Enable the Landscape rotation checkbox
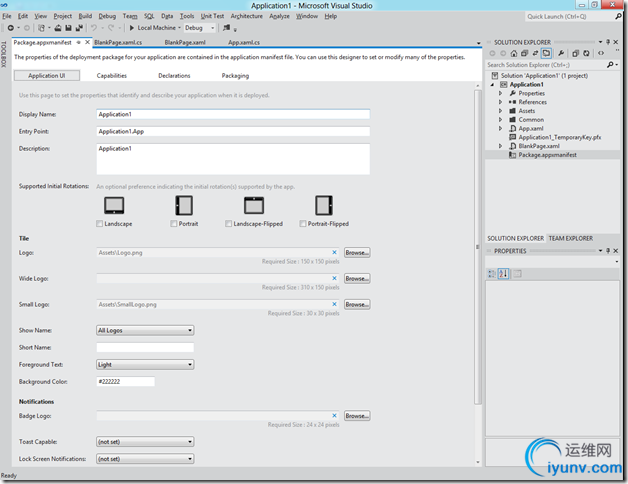 pyautogui.click(x=100, y=224)
